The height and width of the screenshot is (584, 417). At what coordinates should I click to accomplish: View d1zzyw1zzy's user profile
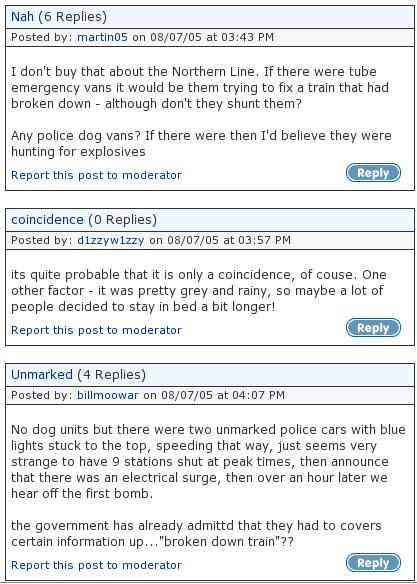(x=111, y=240)
